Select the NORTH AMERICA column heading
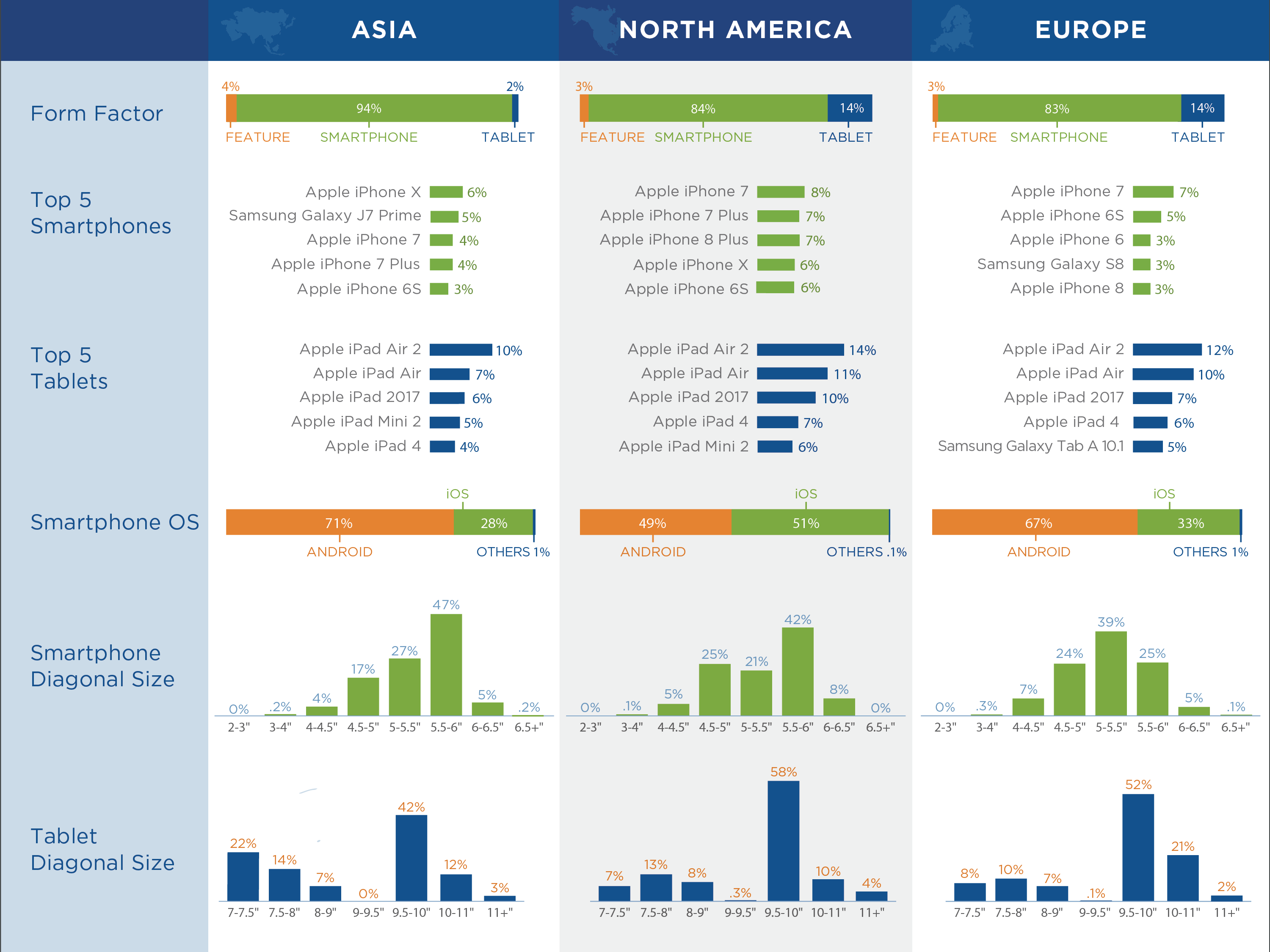This screenshot has width=1270, height=952. pyautogui.click(x=735, y=30)
